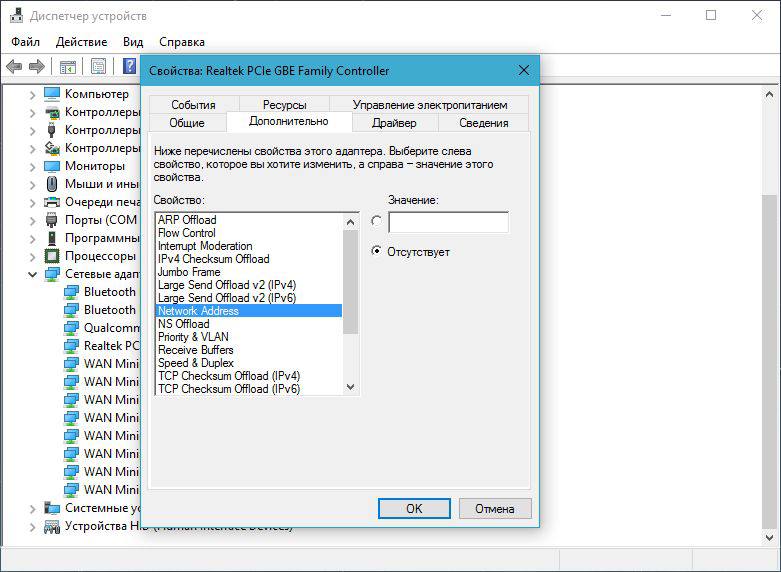Click the Отмена button
Image resolution: width=781 pixels, height=572 pixels.
pyautogui.click(x=494, y=508)
